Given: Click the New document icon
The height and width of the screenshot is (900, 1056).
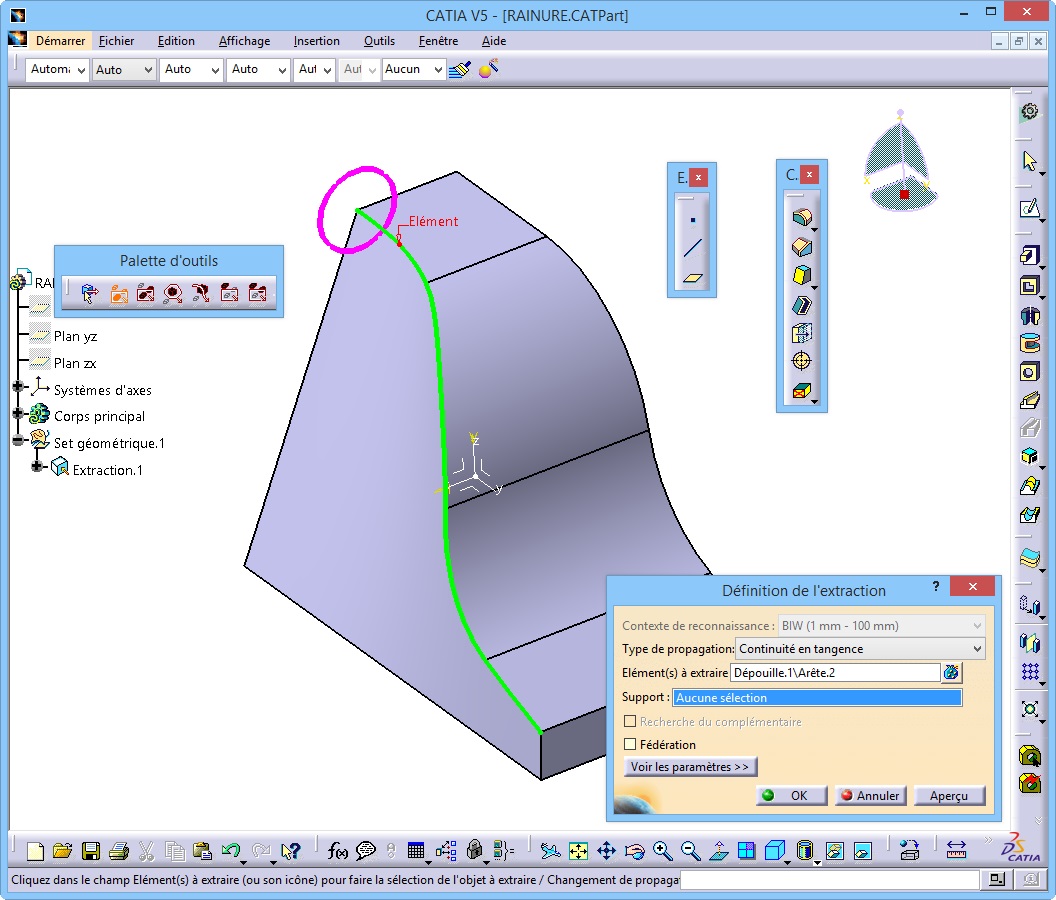Looking at the screenshot, I should tap(35, 851).
